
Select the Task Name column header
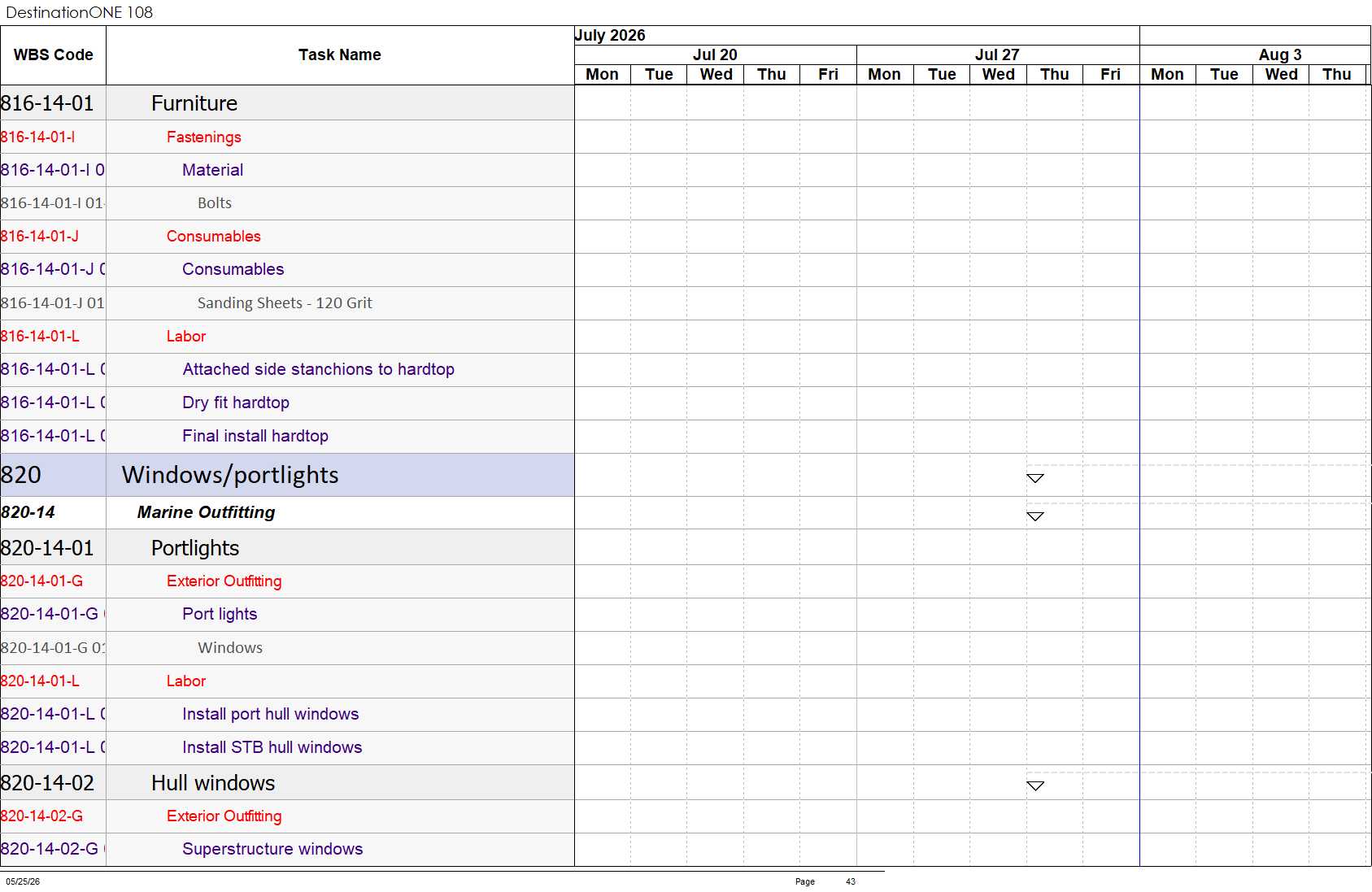pyautogui.click(x=340, y=54)
